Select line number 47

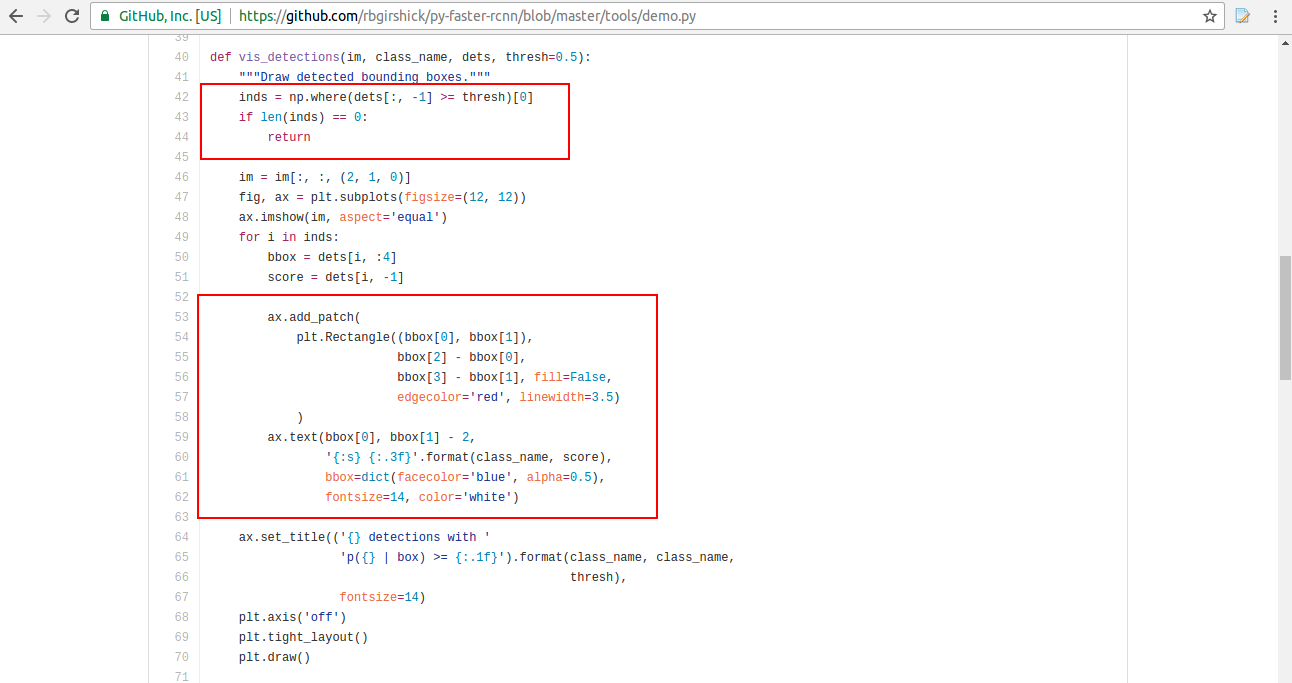coord(181,197)
